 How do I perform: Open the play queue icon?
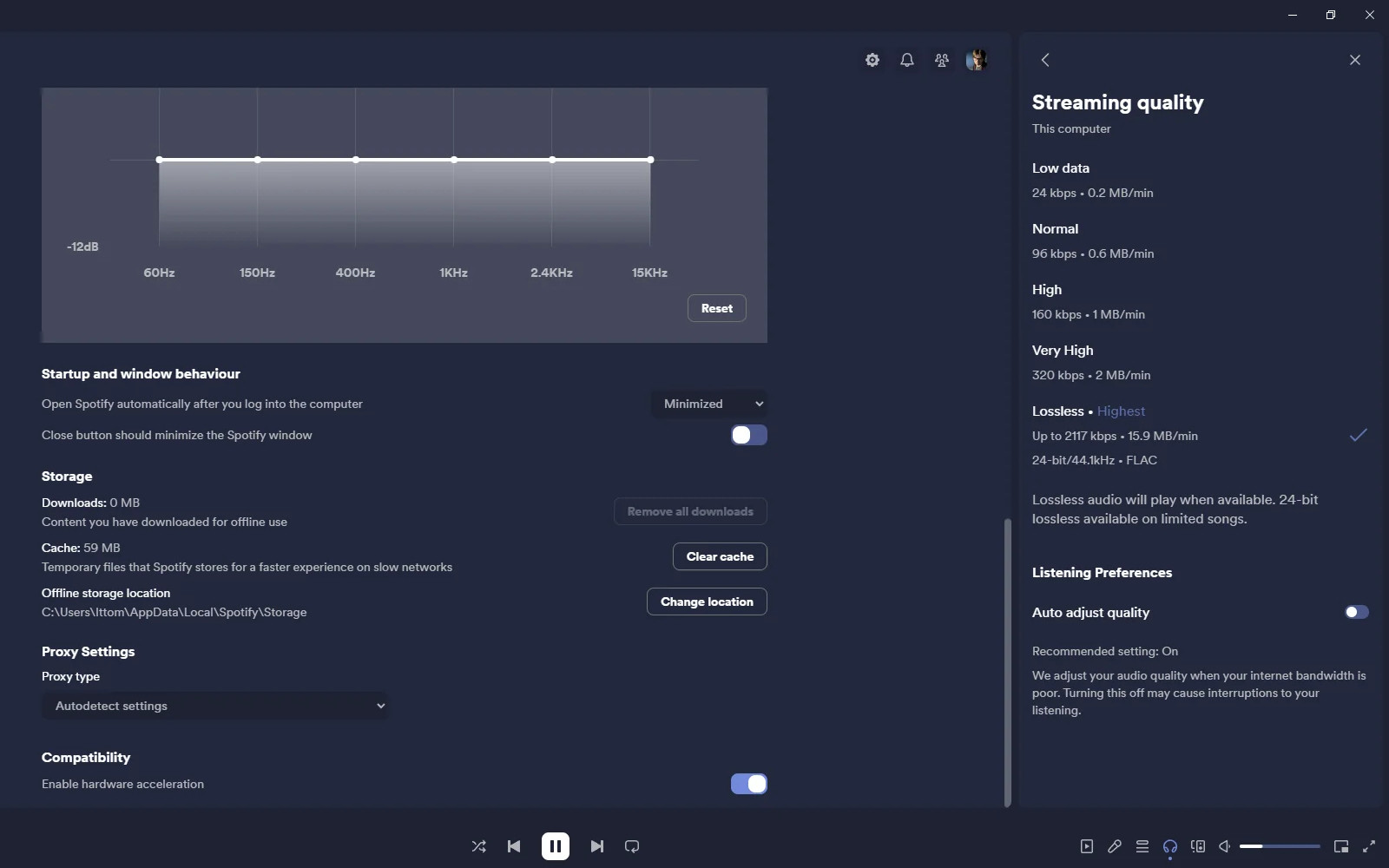tap(1142, 846)
